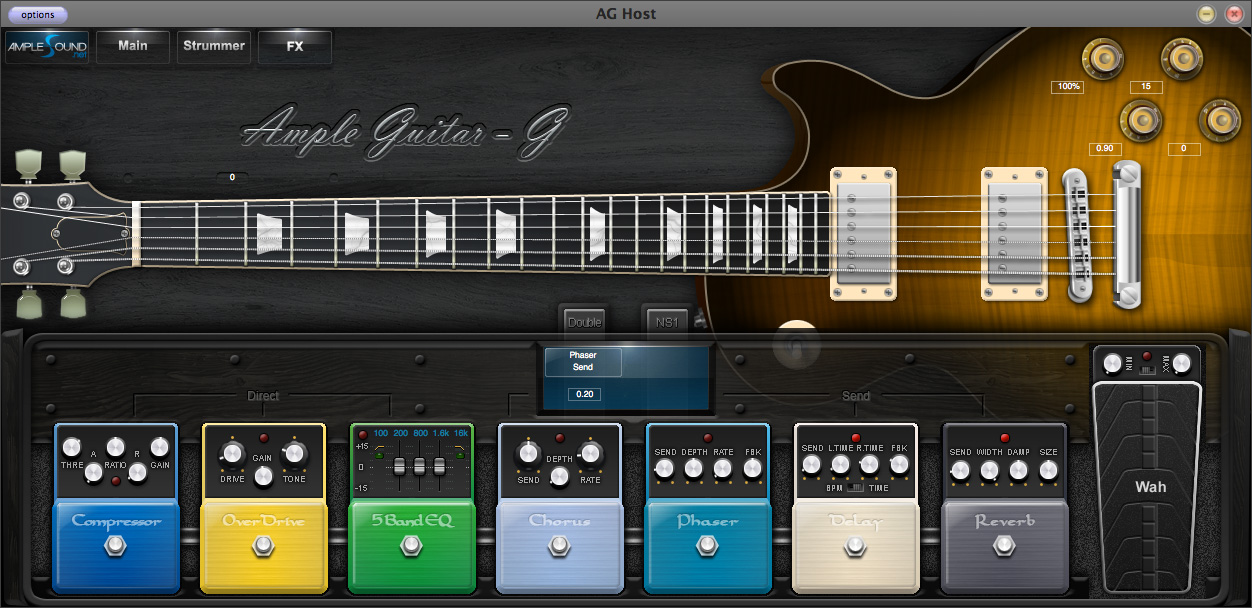Toggle the Double button
The height and width of the screenshot is (608, 1252).
(584, 322)
